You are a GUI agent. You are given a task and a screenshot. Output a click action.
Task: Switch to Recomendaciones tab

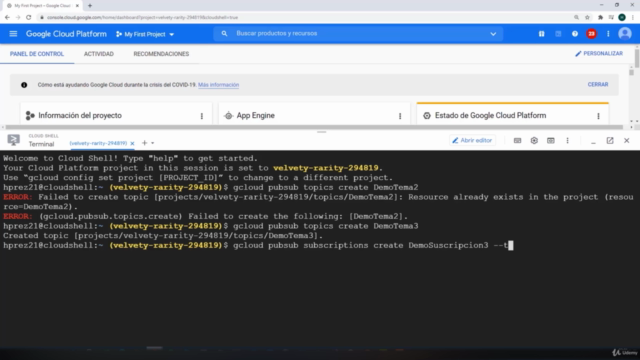161,54
